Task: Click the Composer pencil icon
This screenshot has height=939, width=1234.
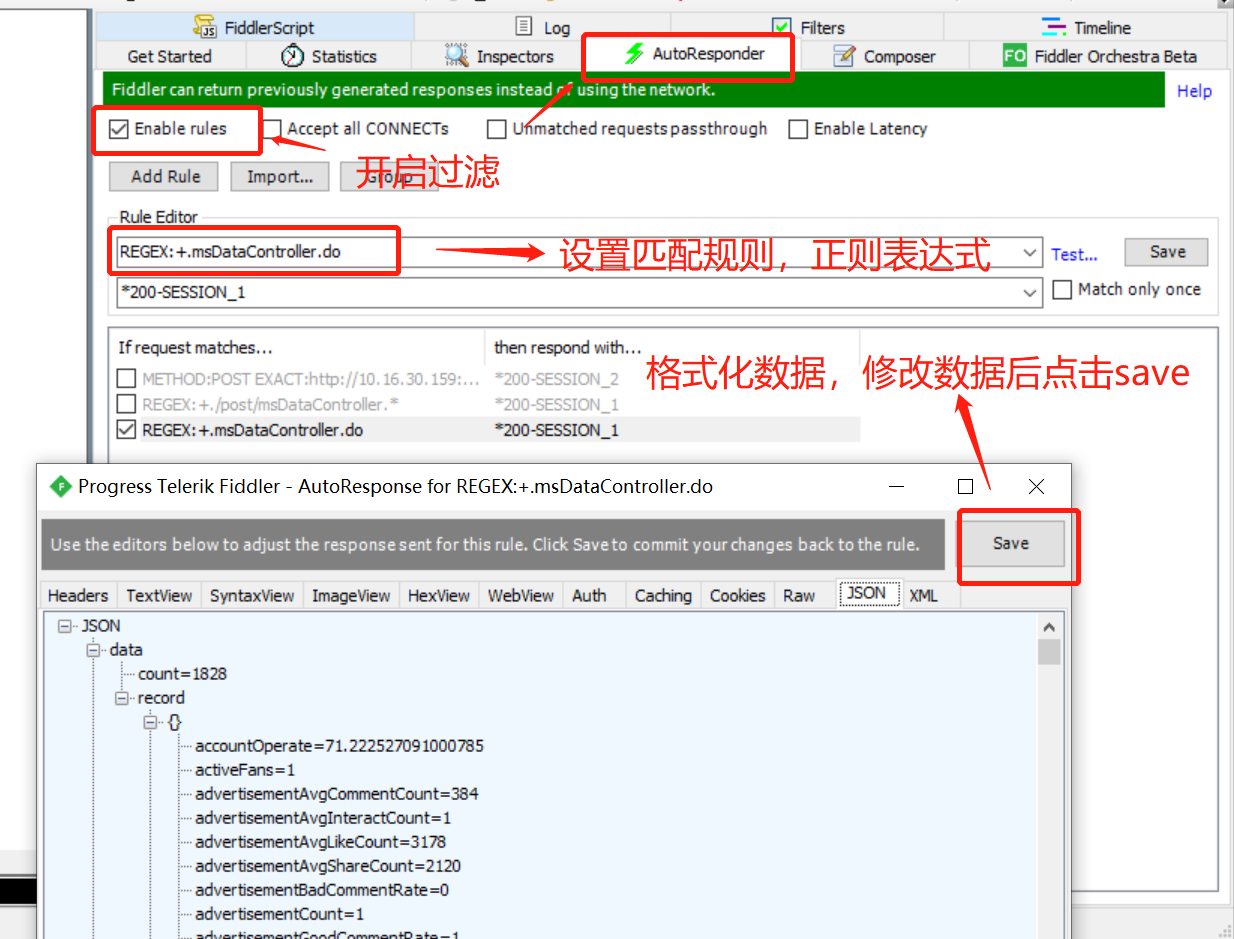Action: coord(845,56)
